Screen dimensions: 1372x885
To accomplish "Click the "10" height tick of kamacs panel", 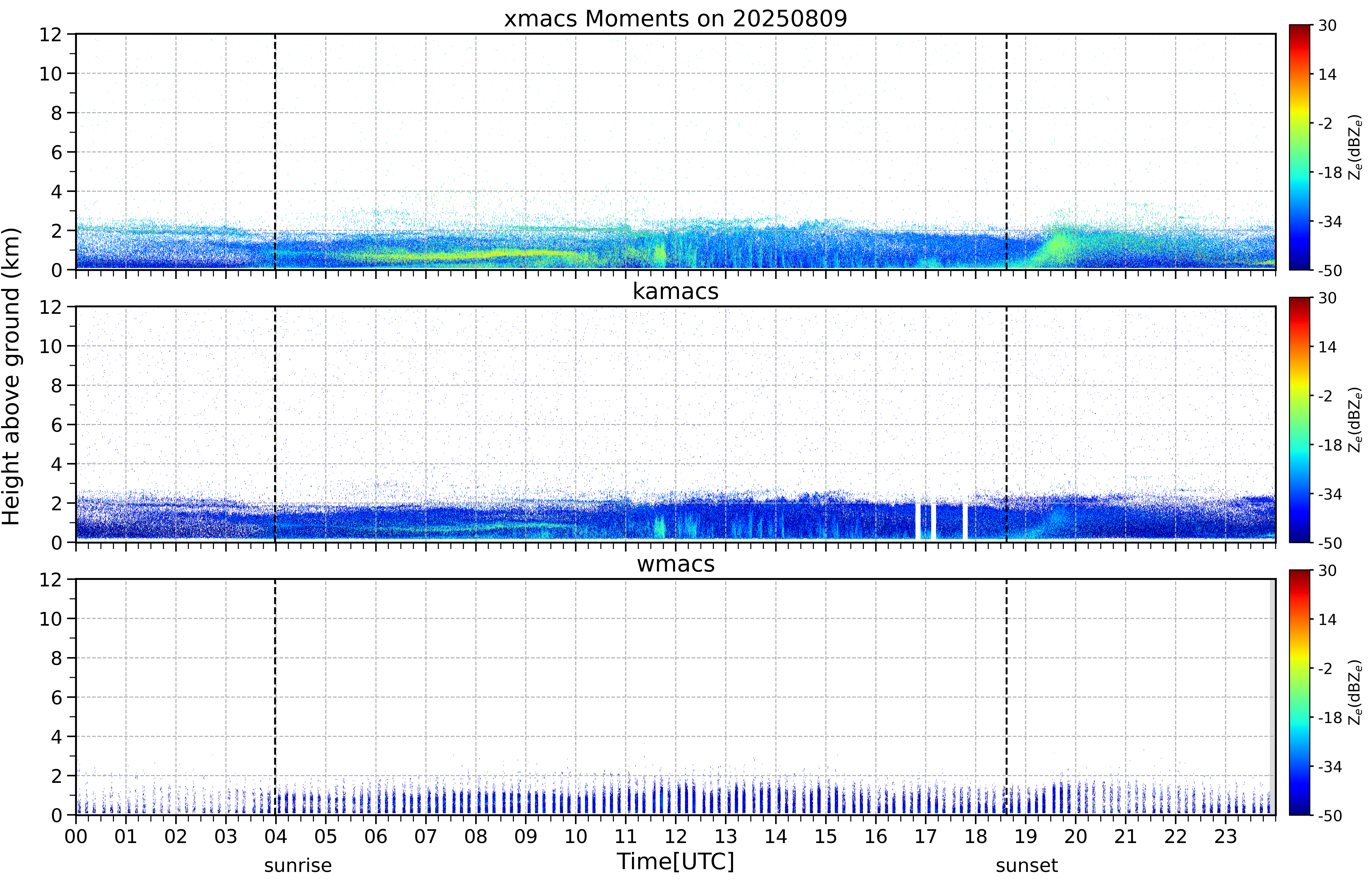I will click(x=51, y=347).
